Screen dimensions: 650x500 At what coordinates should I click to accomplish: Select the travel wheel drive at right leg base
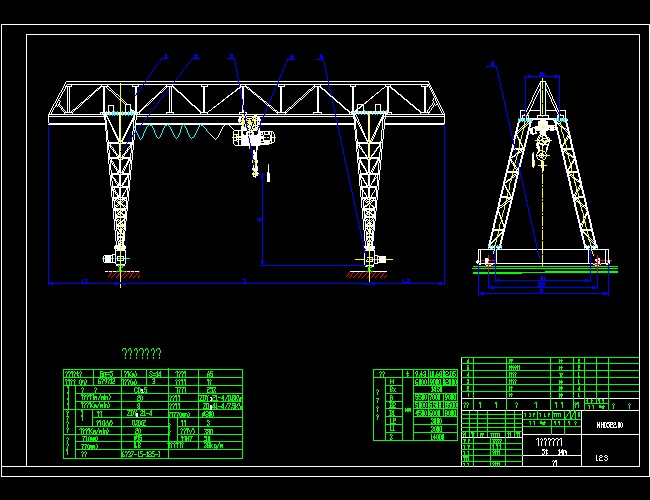[374, 260]
